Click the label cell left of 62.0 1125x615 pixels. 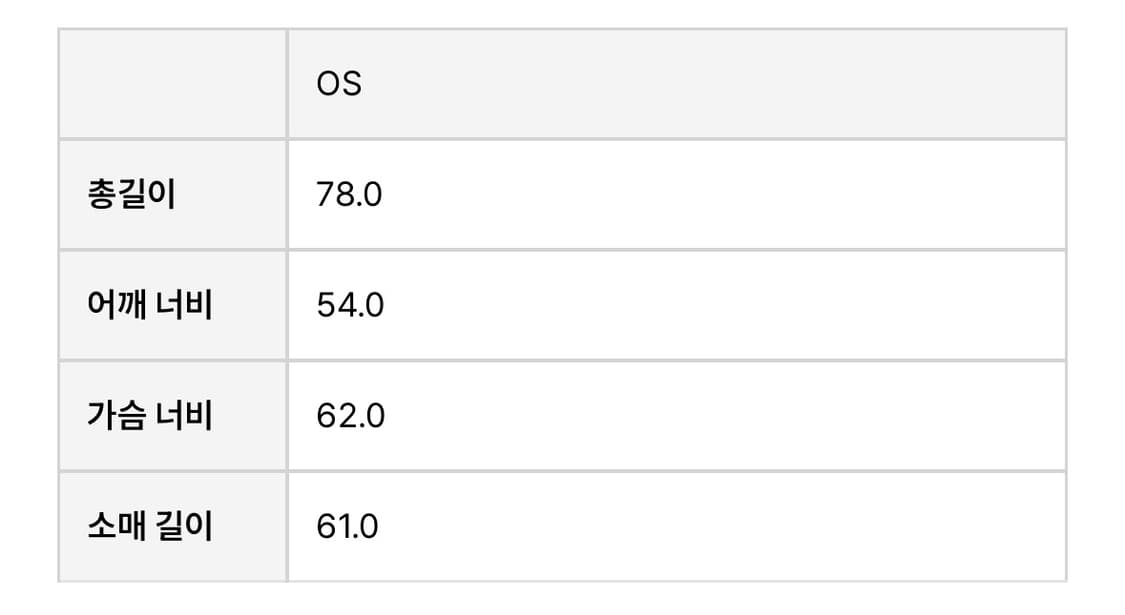point(173,415)
